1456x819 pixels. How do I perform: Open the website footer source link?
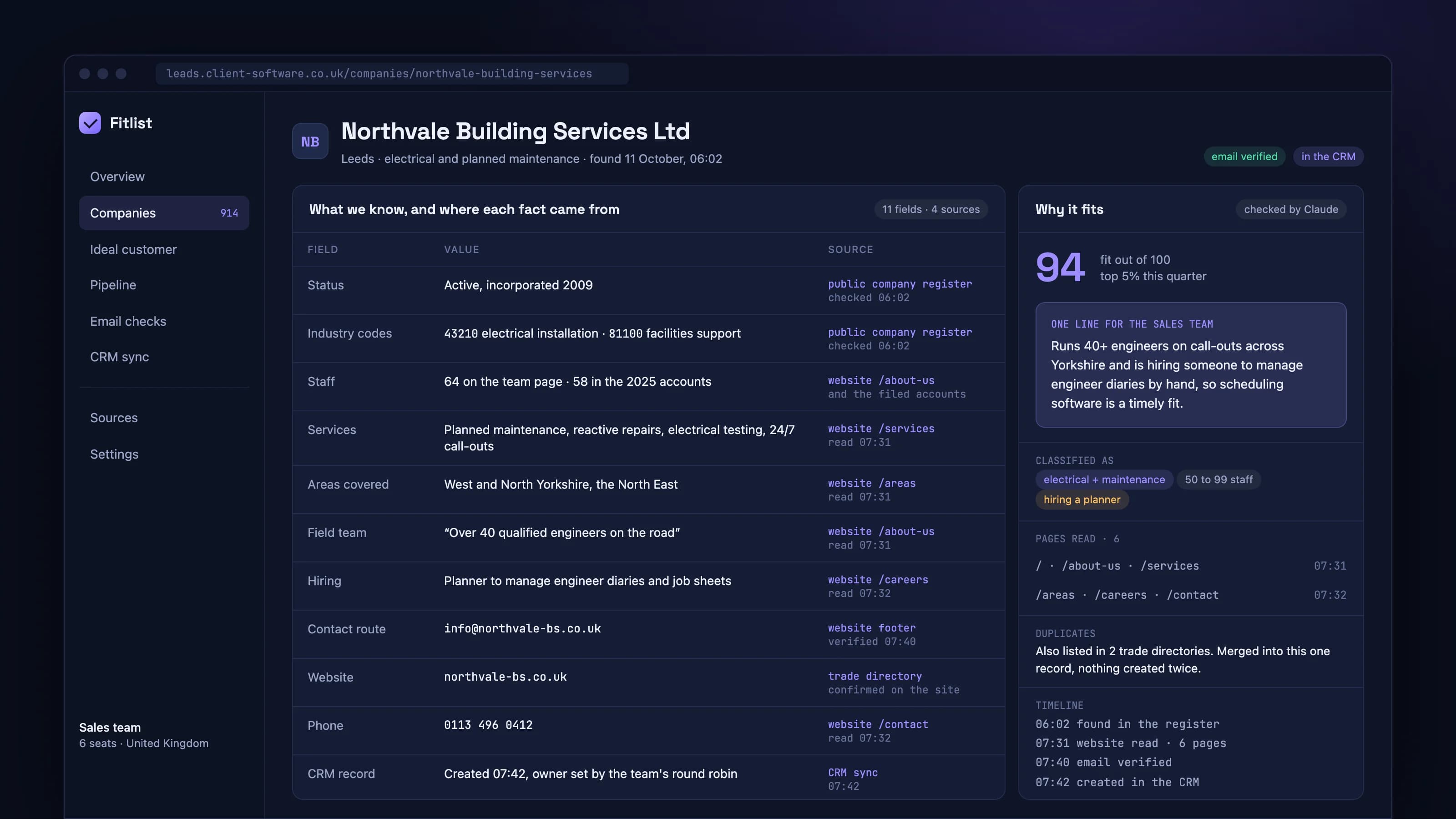tap(872, 627)
